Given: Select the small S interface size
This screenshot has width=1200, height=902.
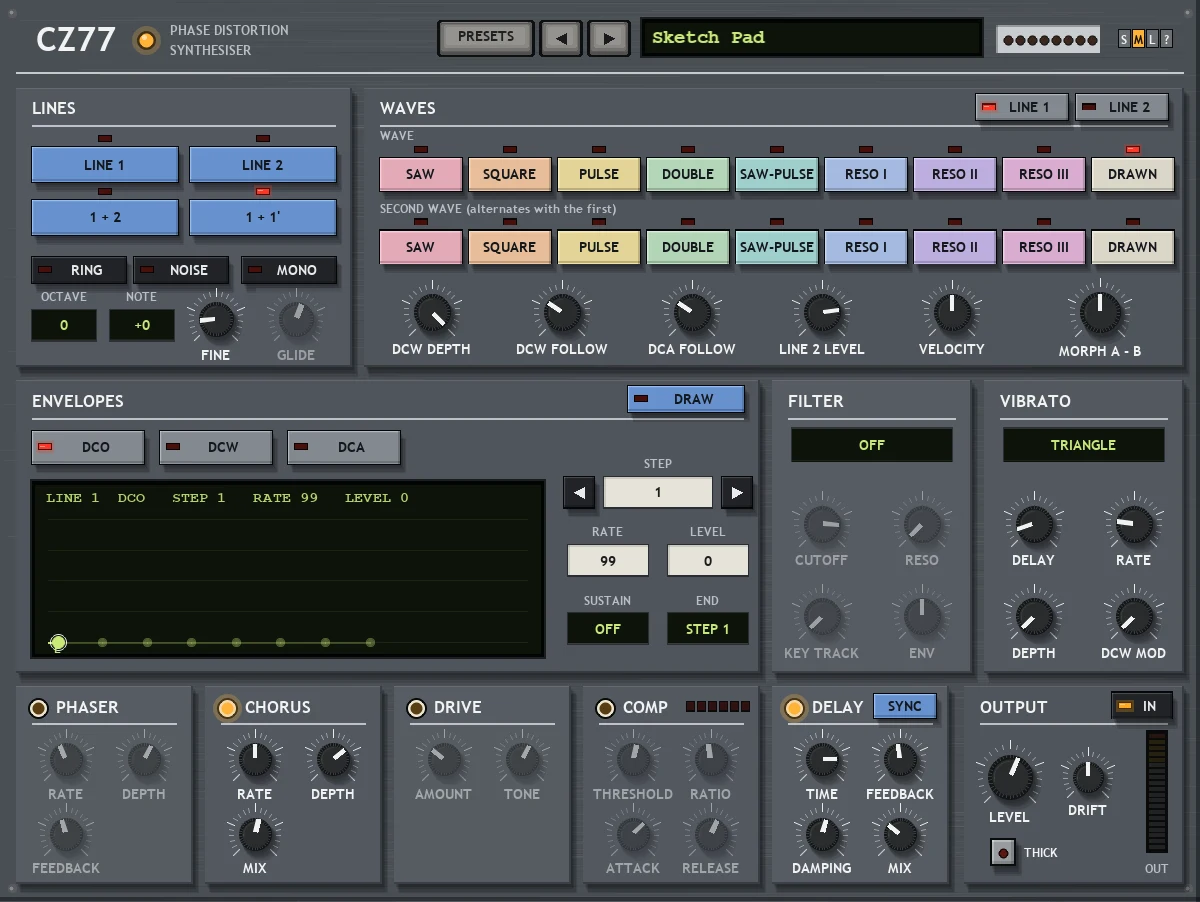Looking at the screenshot, I should pyautogui.click(x=1125, y=40).
